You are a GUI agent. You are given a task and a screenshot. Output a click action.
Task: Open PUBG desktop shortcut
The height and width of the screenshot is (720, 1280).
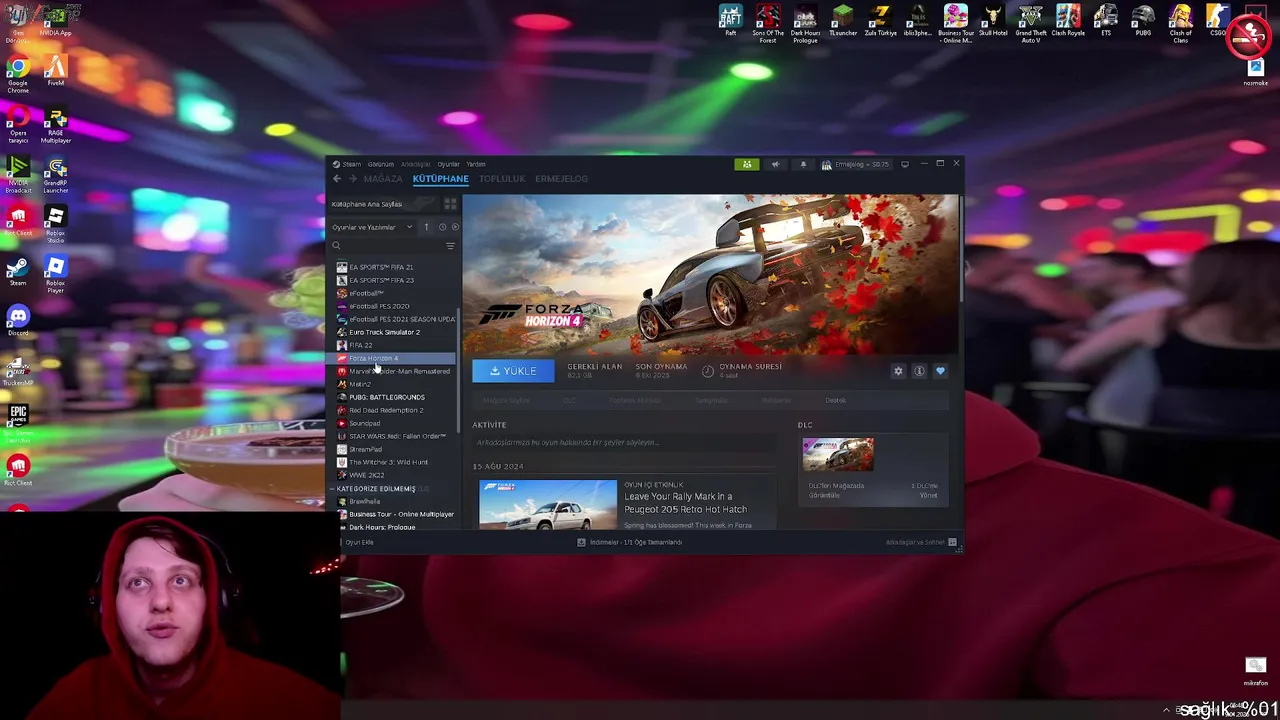pos(1143,21)
